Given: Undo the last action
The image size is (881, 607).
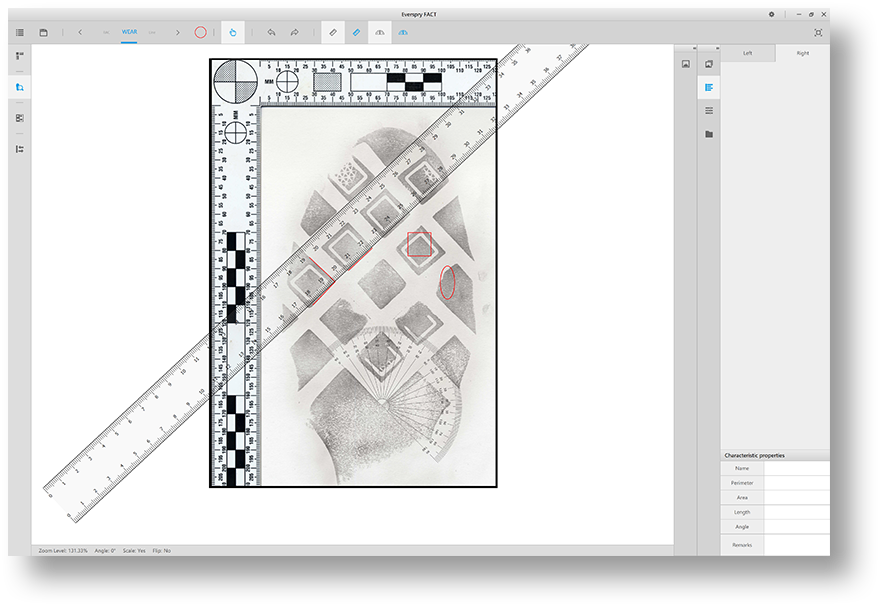Looking at the screenshot, I should 271,33.
